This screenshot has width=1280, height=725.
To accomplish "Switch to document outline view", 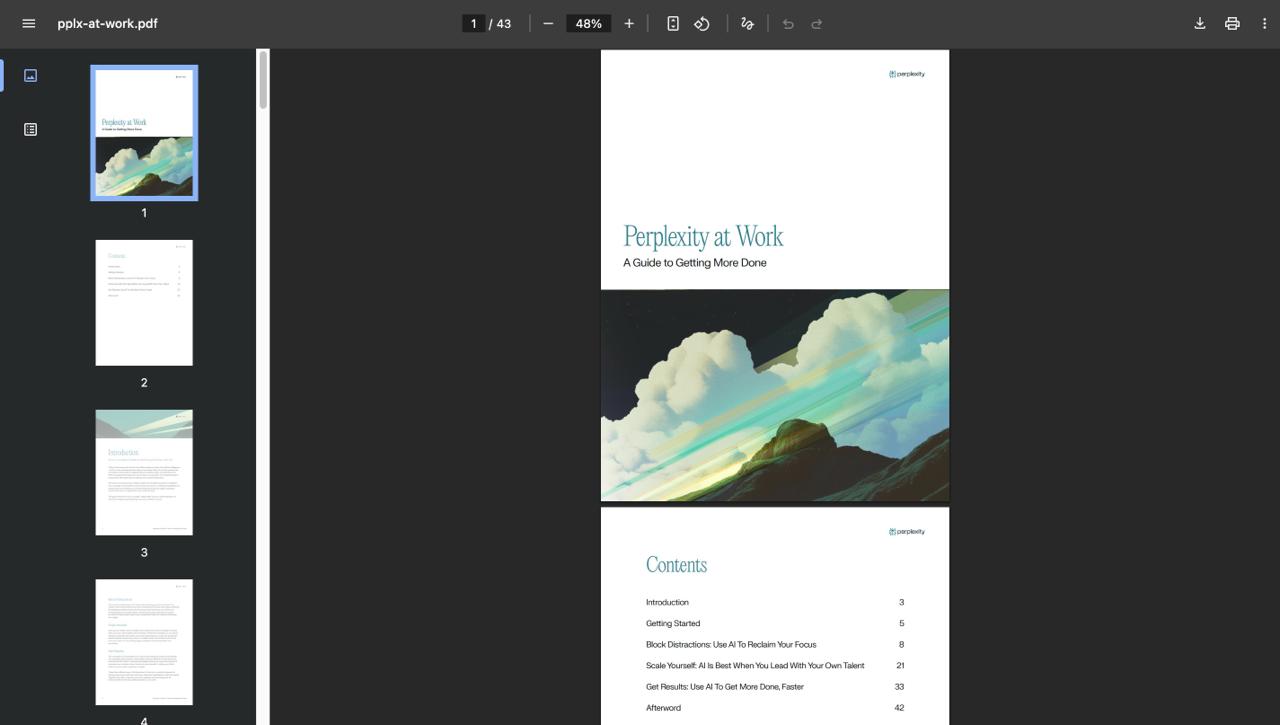I will point(30,129).
